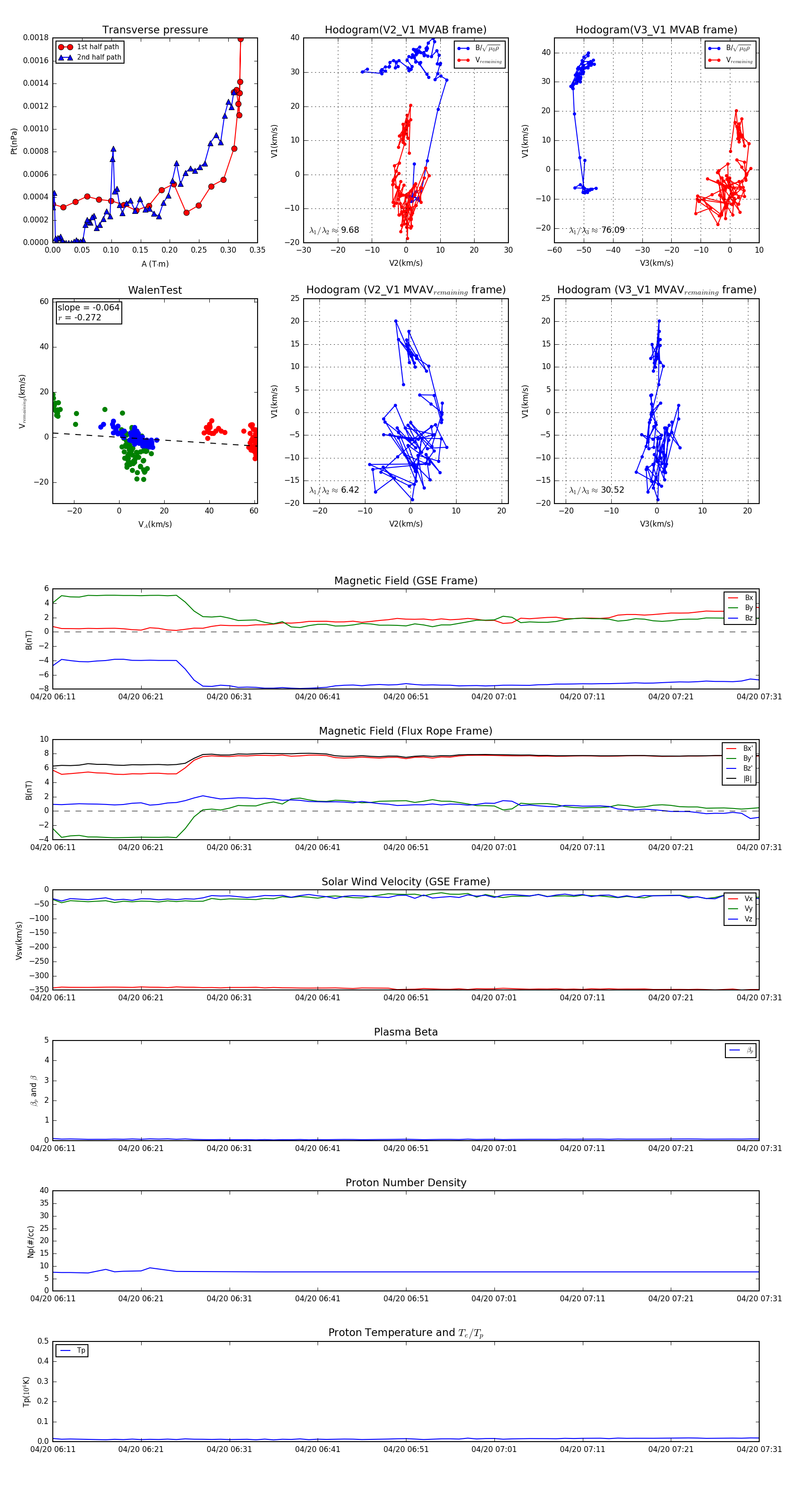Click the "Solar Wind Velocity (GSE Frame)" title
812x1489 pixels.
pyautogui.click(x=406, y=882)
